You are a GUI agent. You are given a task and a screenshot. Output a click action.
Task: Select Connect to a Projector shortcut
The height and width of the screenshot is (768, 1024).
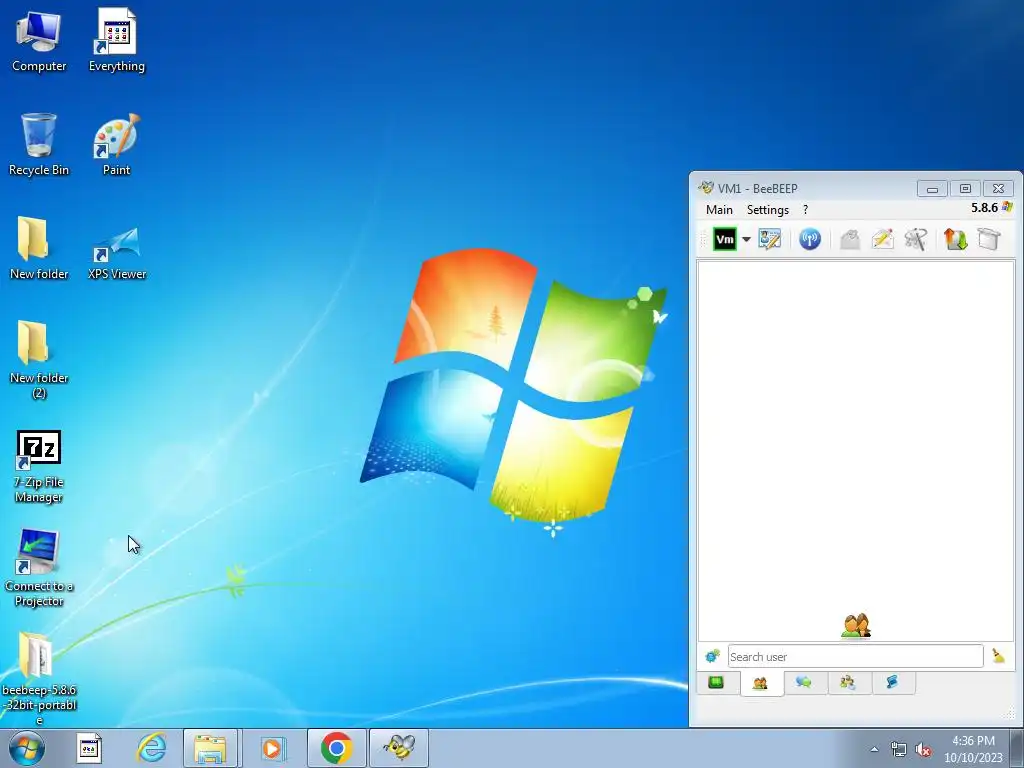pos(39,568)
